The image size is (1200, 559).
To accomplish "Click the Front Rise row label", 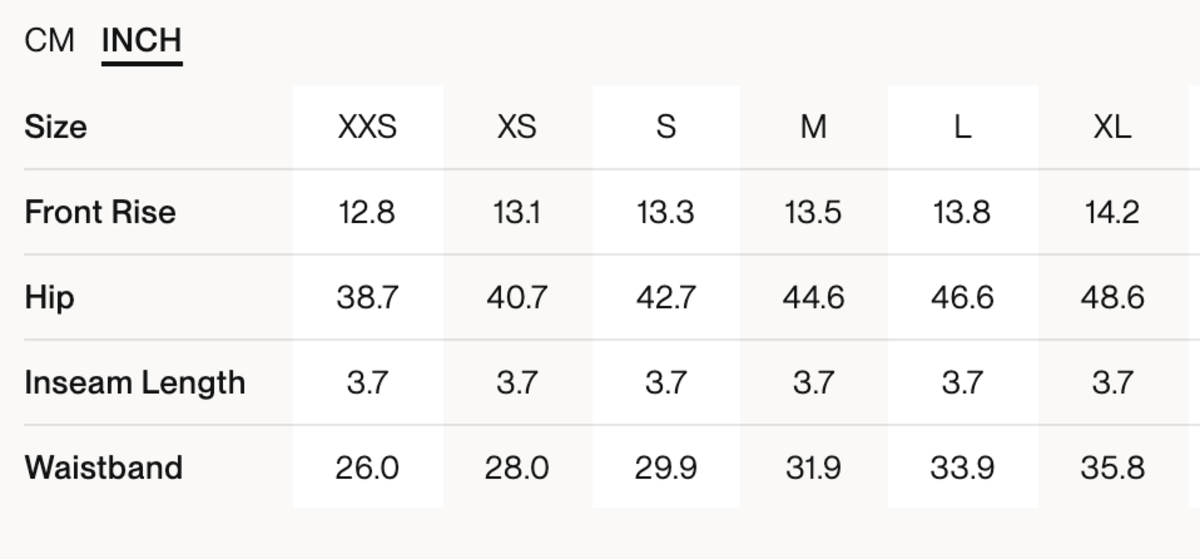I will tap(100, 212).
